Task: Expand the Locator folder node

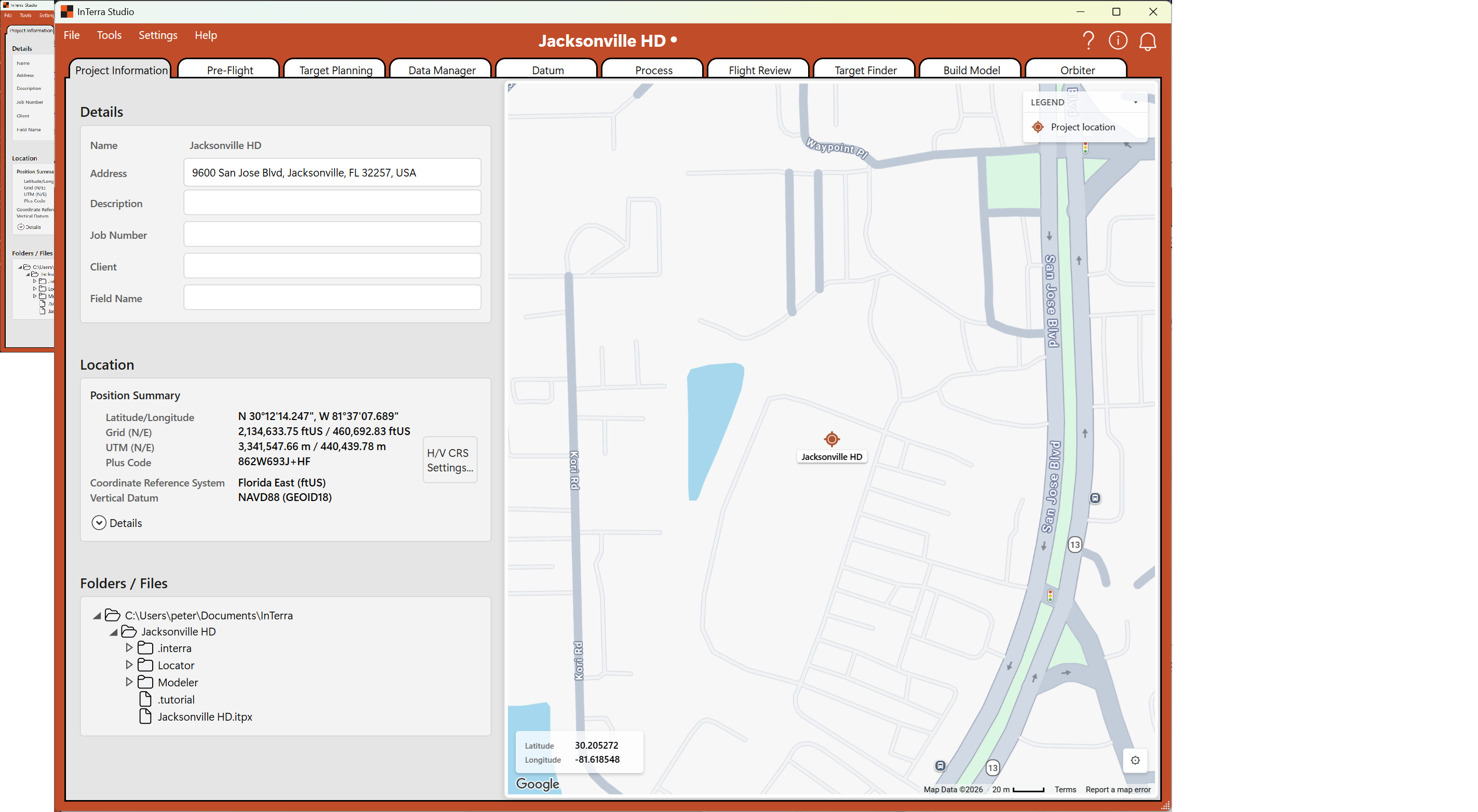Action: pos(129,665)
